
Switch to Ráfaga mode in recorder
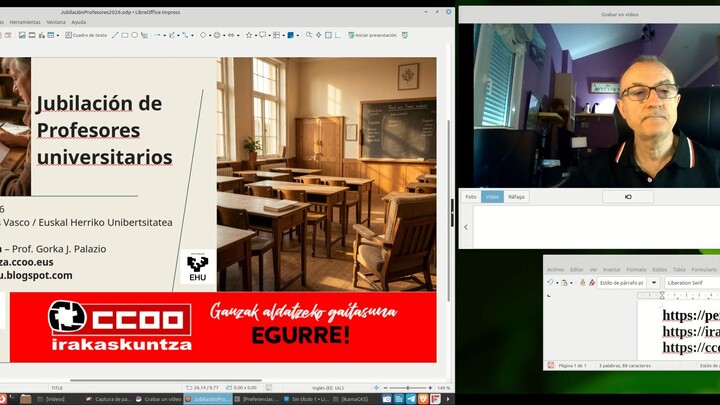coord(516,197)
